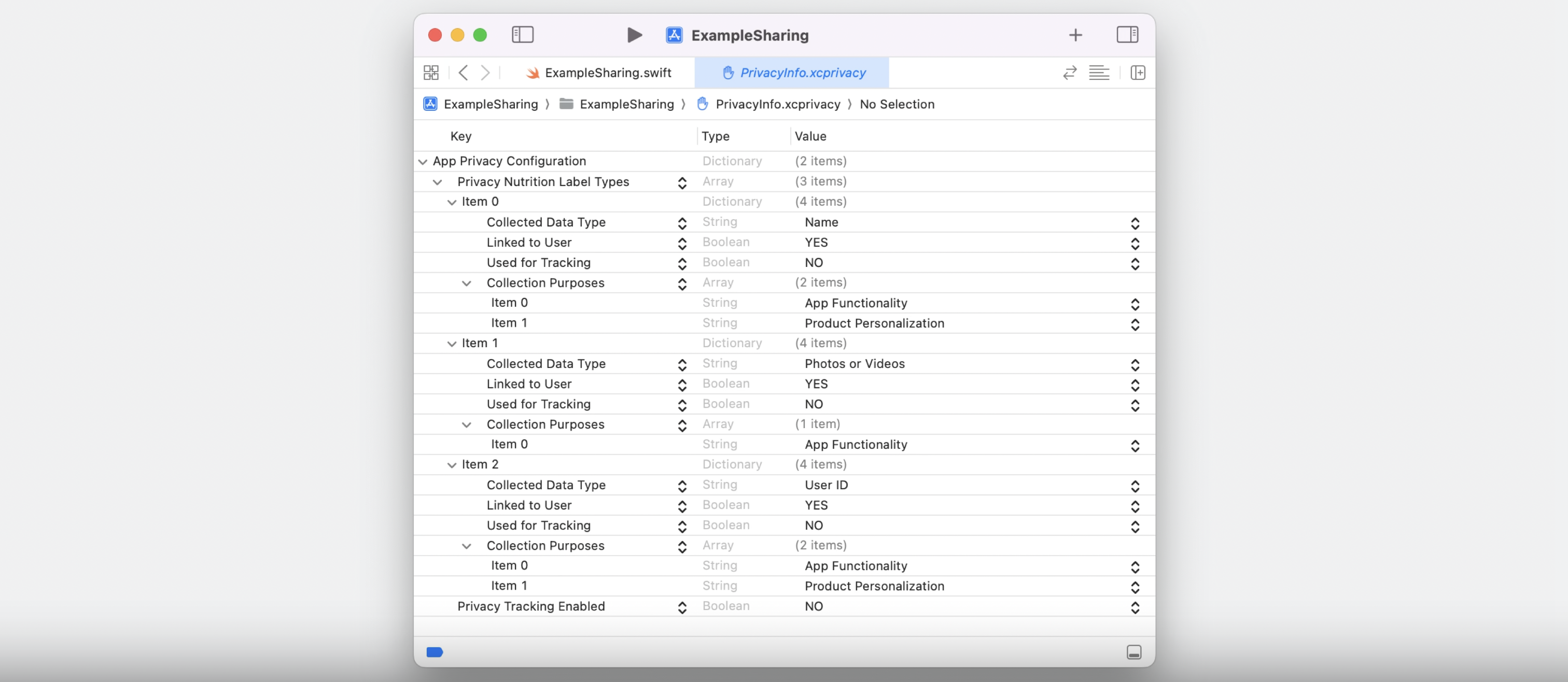This screenshot has height=682, width=1568.
Task: Toggle Item 1 Linked to User YES value
Action: click(x=1135, y=384)
